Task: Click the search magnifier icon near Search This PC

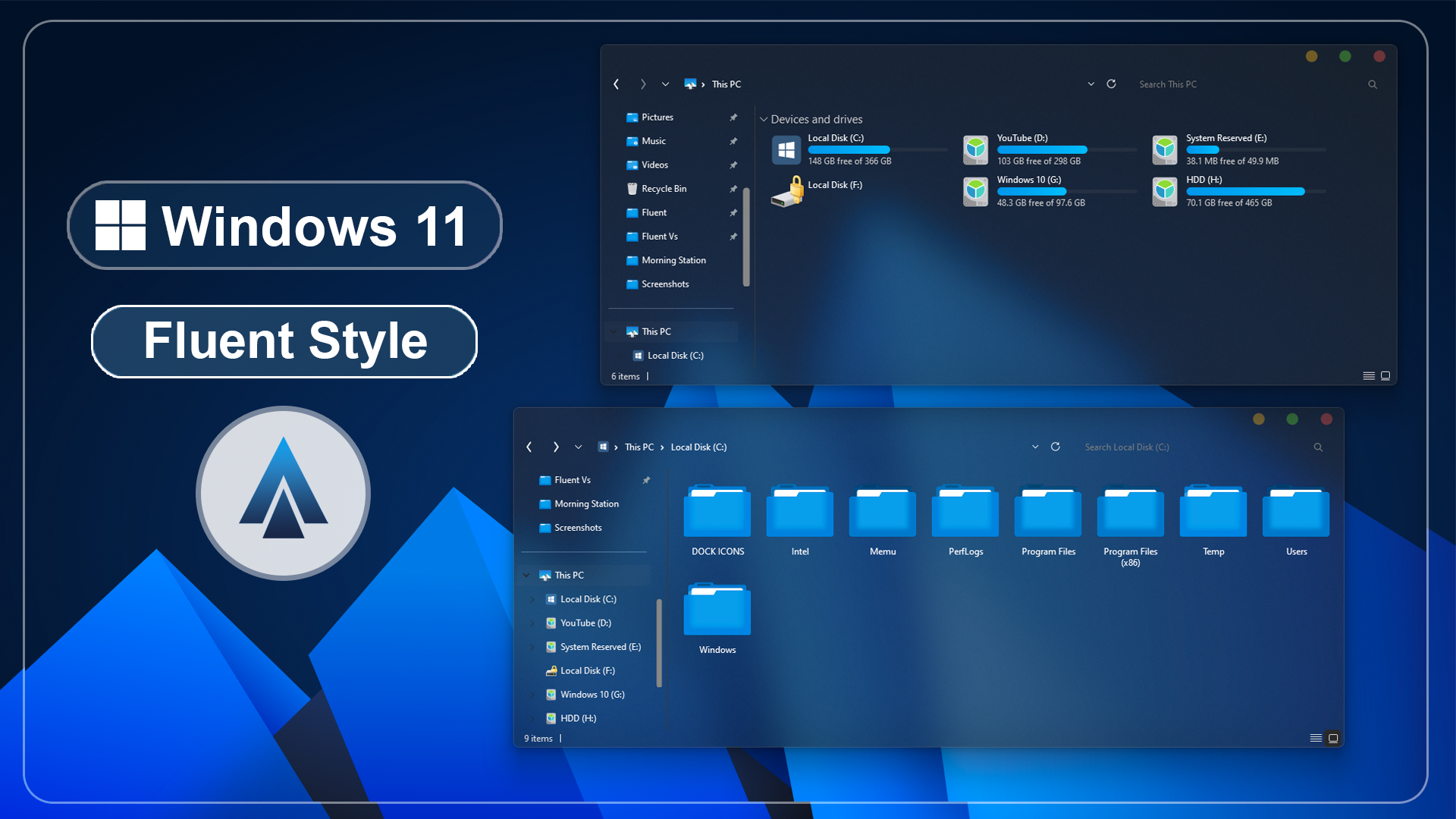Action: click(x=1373, y=84)
